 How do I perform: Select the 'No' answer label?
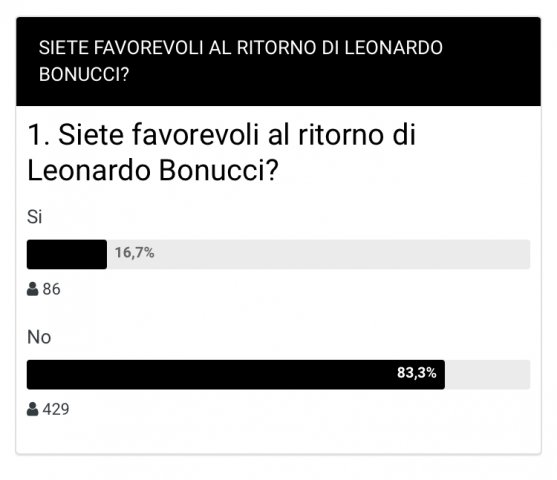tap(39, 337)
